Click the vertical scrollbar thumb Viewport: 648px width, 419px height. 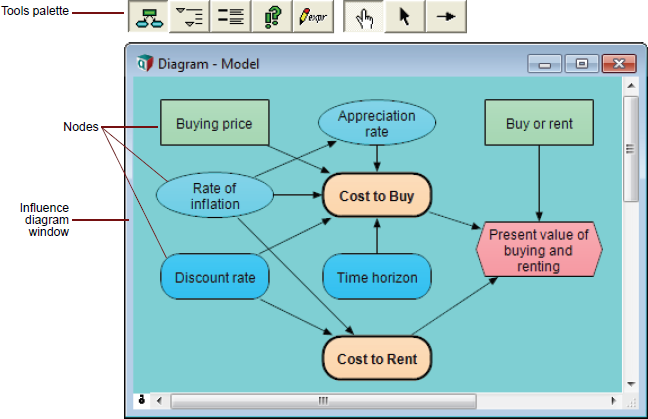coord(631,149)
